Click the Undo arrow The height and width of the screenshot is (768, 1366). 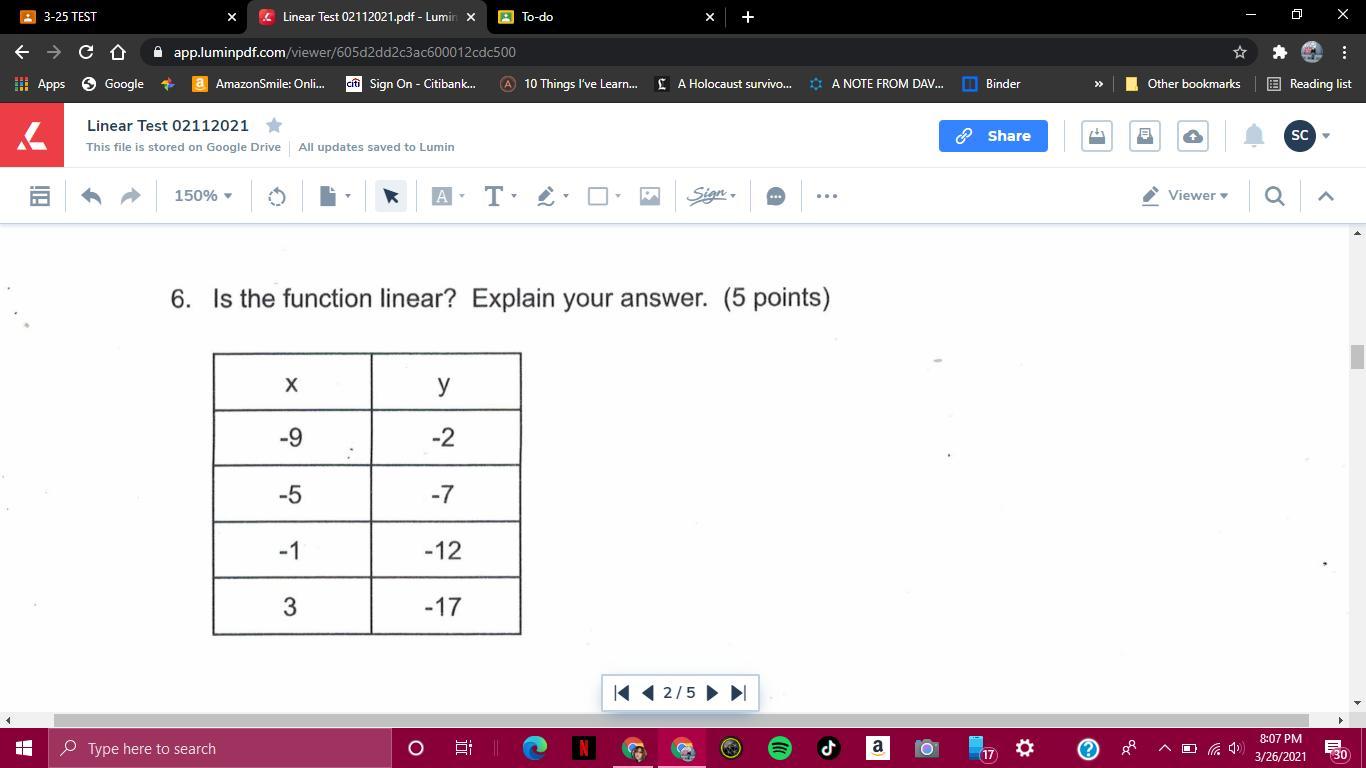90,195
